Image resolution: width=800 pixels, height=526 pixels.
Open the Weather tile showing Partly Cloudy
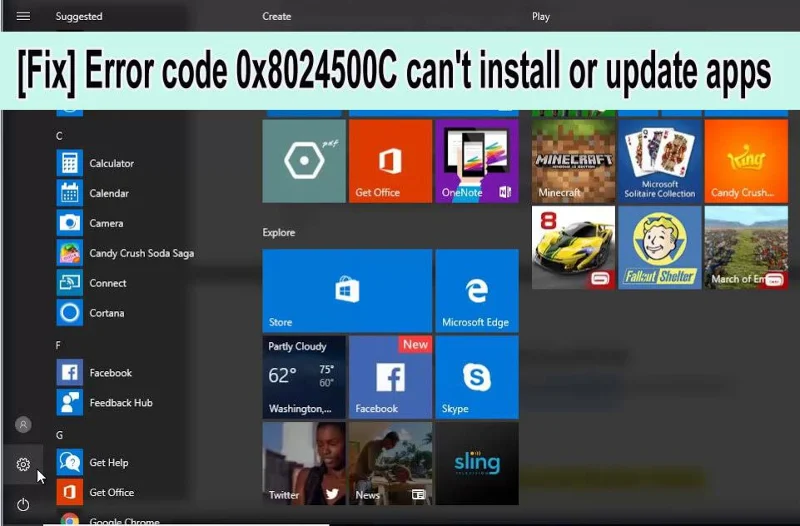(304, 377)
